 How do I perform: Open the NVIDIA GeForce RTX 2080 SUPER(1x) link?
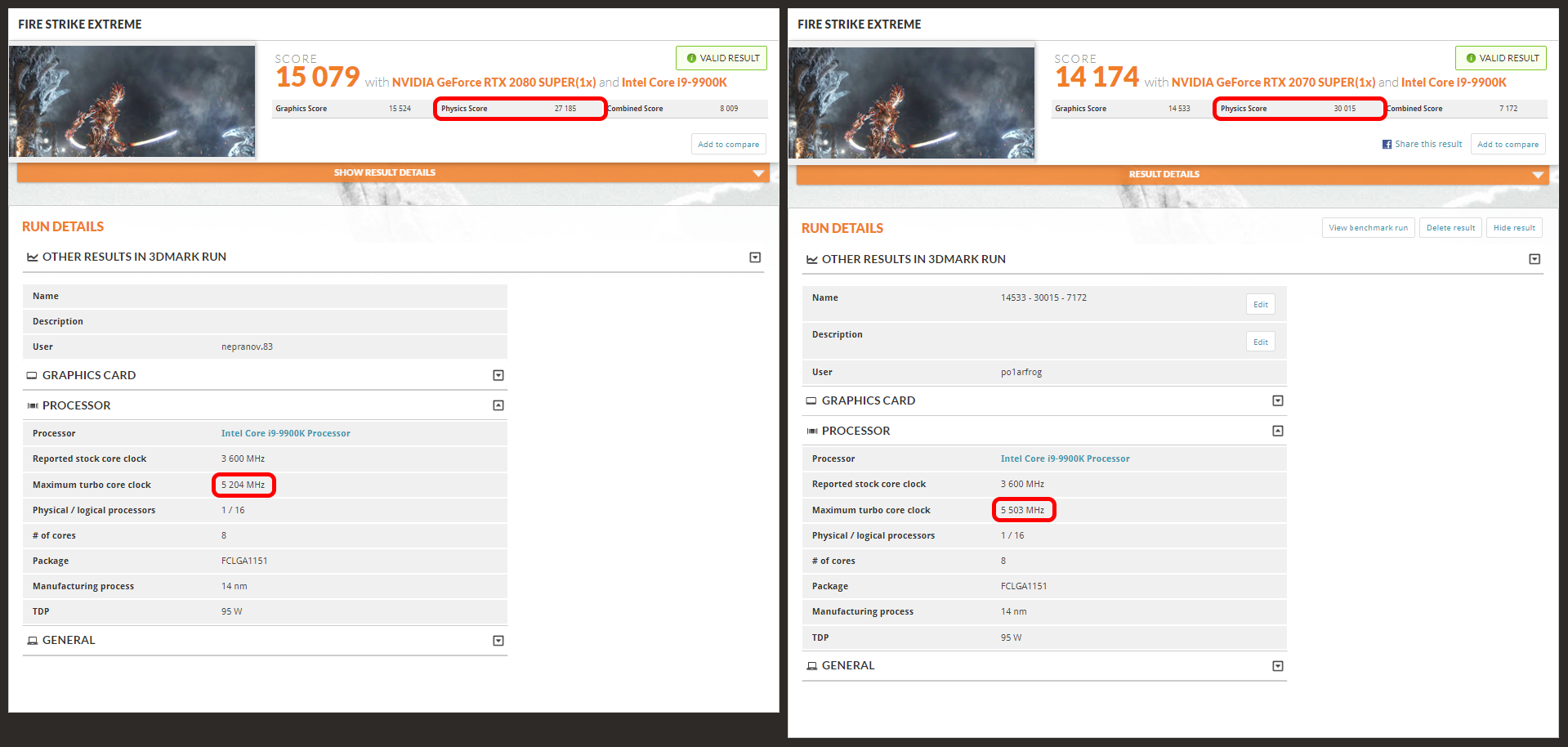(494, 83)
